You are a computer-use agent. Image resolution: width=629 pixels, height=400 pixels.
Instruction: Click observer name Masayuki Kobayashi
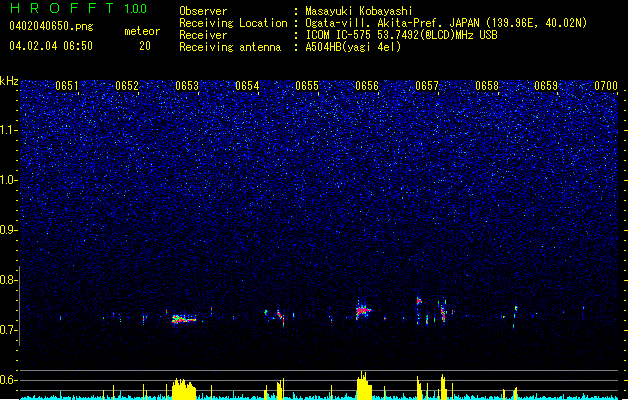point(359,11)
